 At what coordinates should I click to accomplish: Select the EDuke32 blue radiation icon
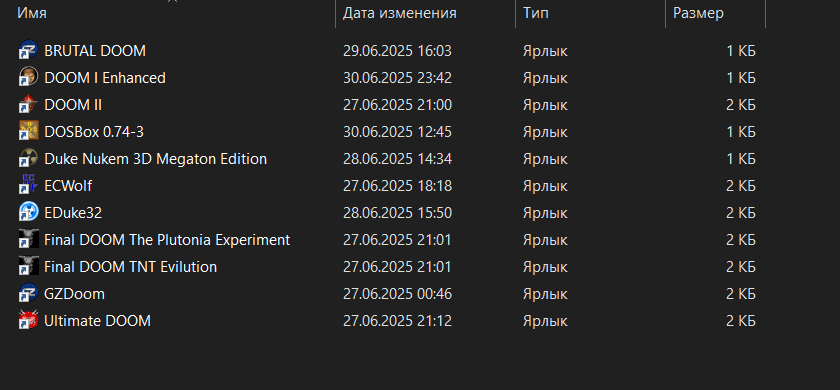[x=28, y=213]
